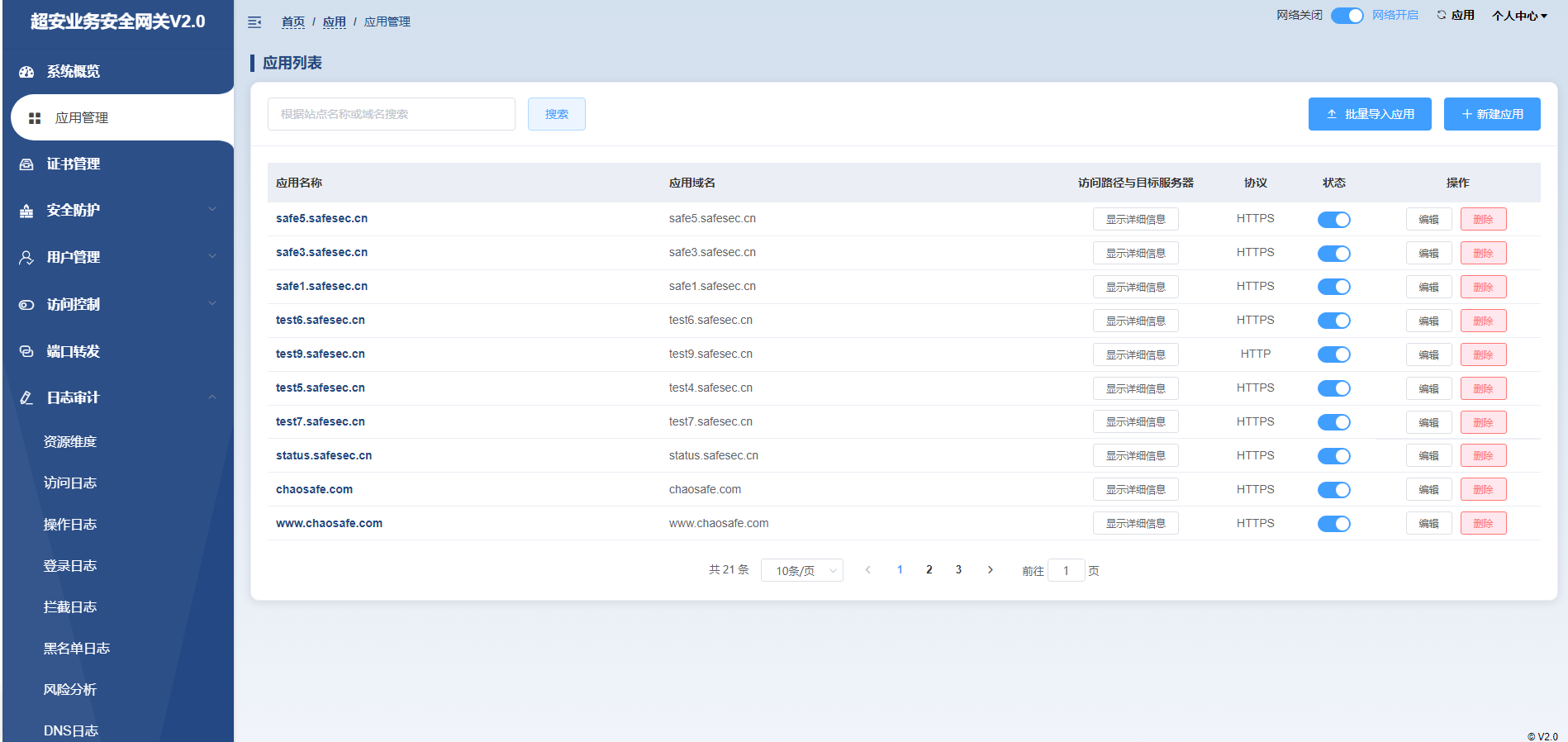
Task: Open the 个人中心 dropdown menu
Action: (x=1519, y=16)
